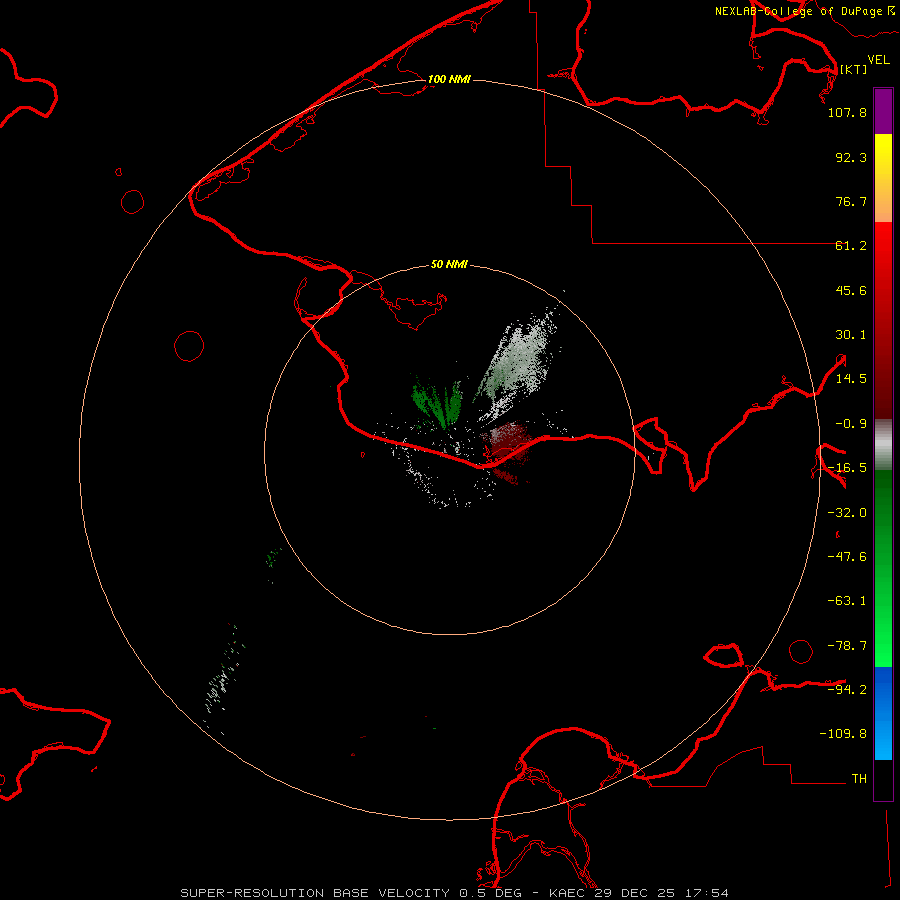Click the 50 NMI range ring label
Screen dimensions: 900x900
[449, 264]
